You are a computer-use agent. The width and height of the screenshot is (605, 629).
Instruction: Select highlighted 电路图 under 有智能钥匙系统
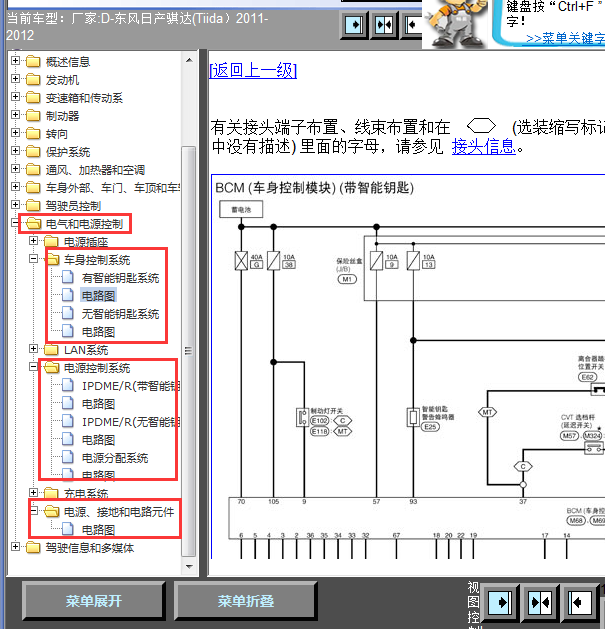pos(98,296)
